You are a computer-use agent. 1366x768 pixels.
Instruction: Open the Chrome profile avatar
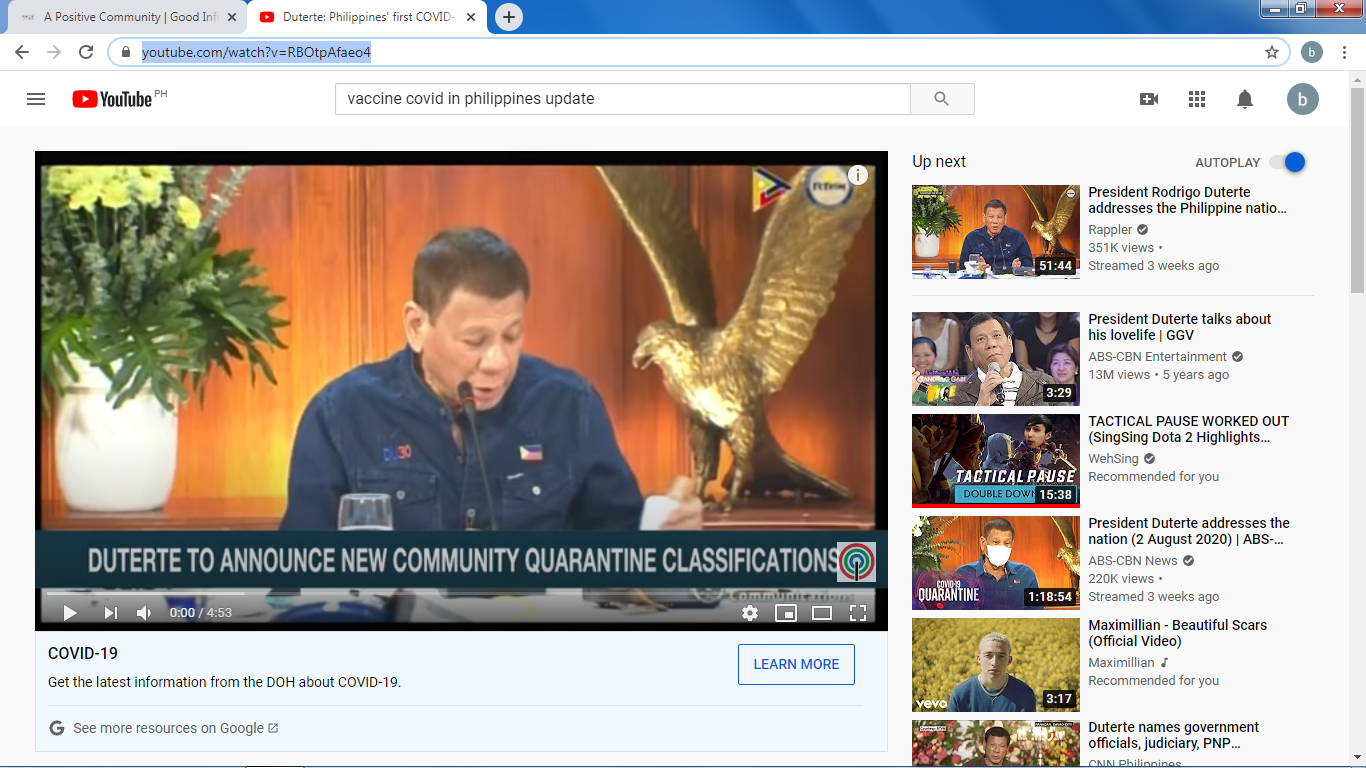coord(1312,52)
